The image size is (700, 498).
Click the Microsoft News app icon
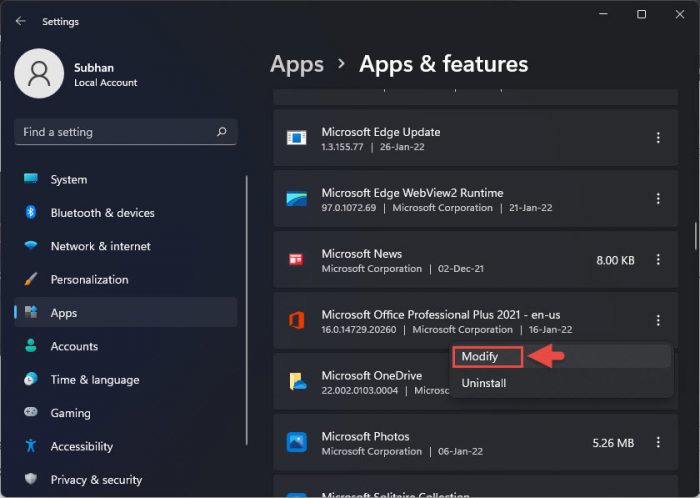(296, 260)
